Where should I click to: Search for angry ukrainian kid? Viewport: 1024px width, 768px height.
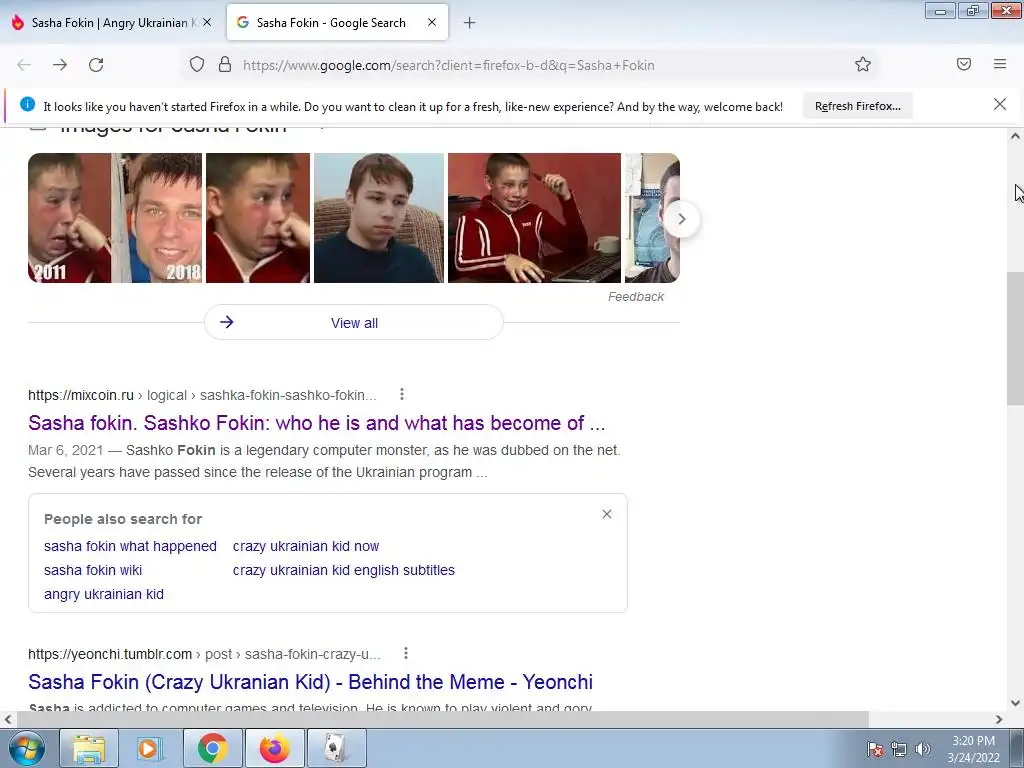(104, 594)
